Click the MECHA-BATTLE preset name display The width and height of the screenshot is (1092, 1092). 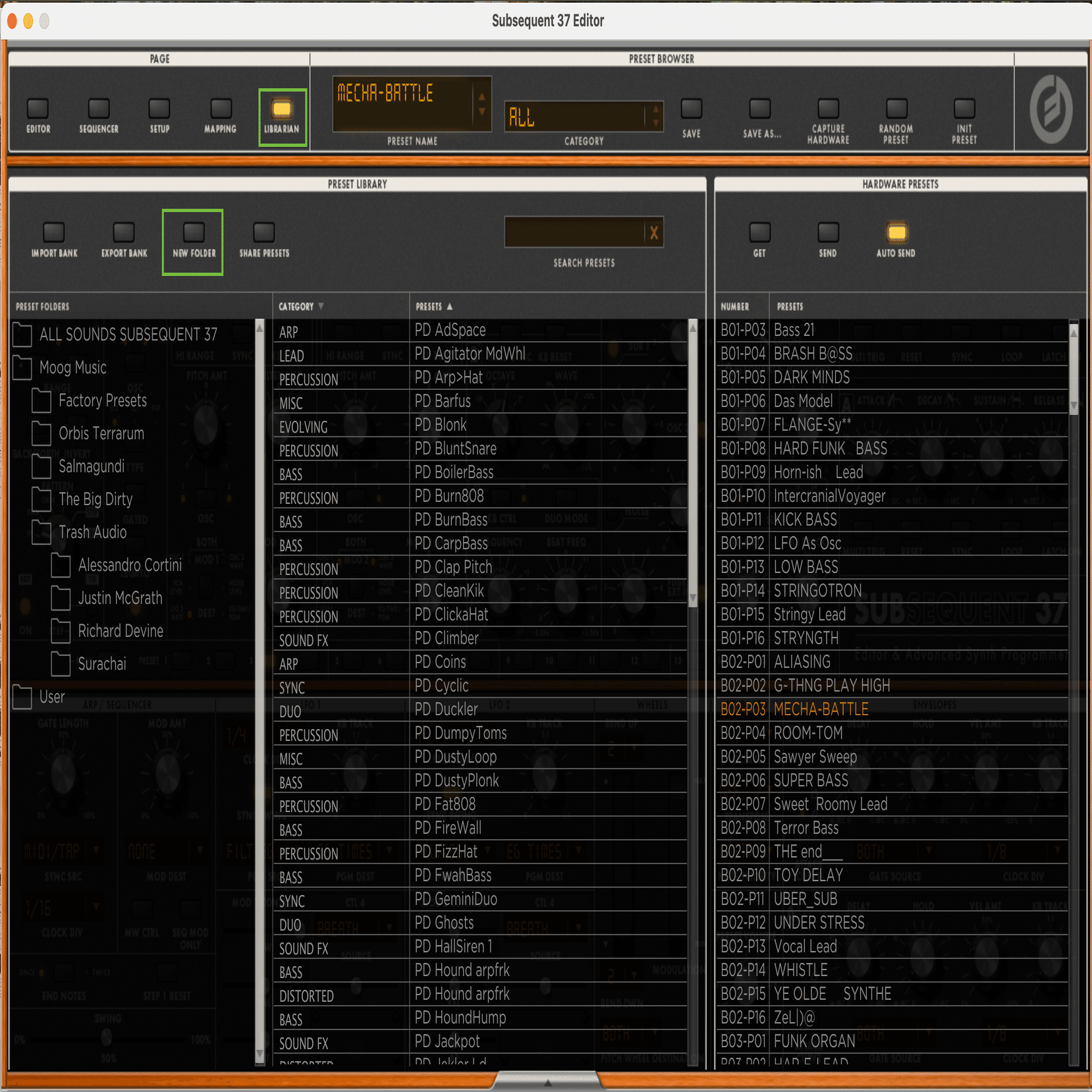403,103
